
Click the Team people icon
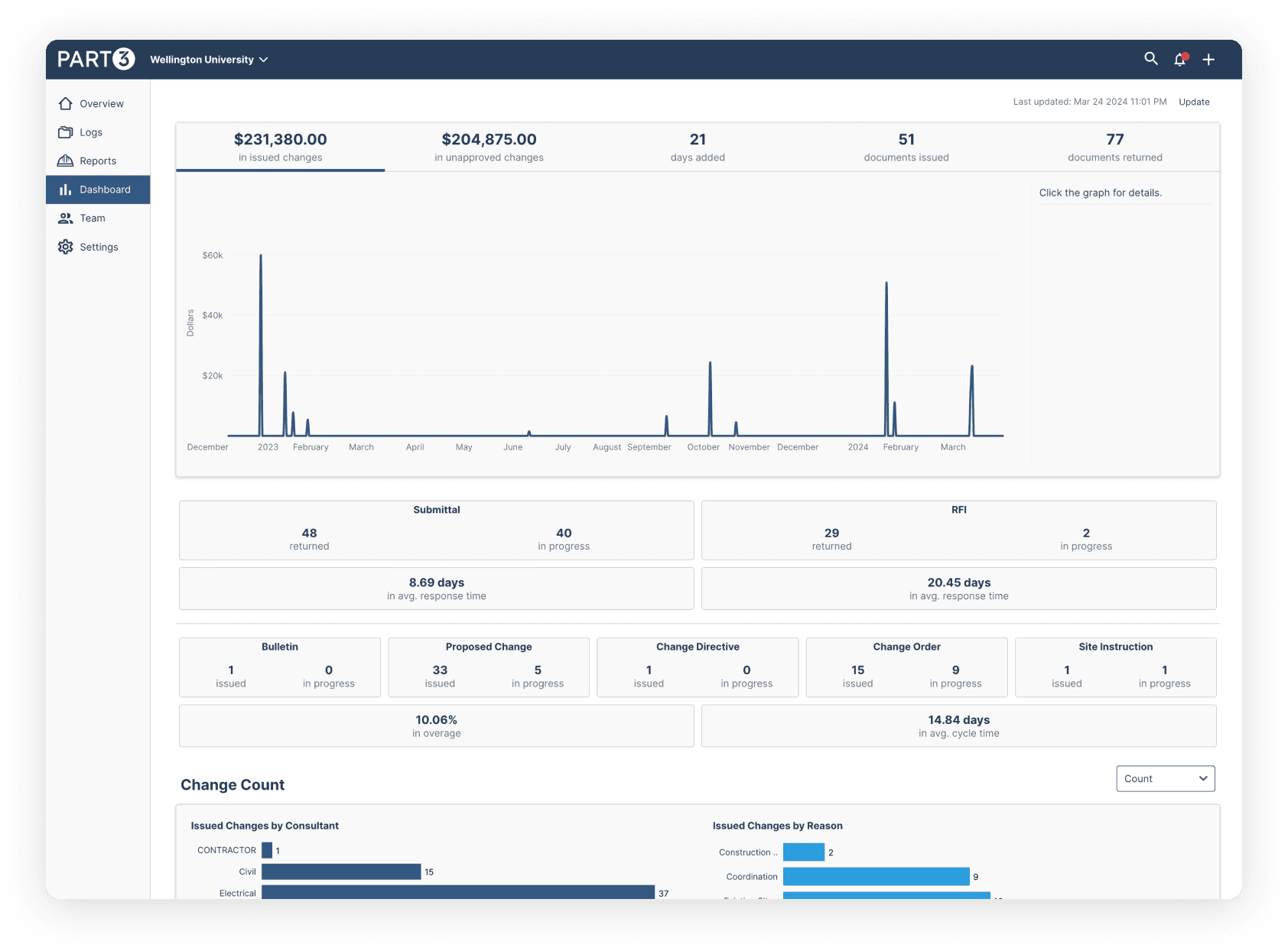[66, 218]
